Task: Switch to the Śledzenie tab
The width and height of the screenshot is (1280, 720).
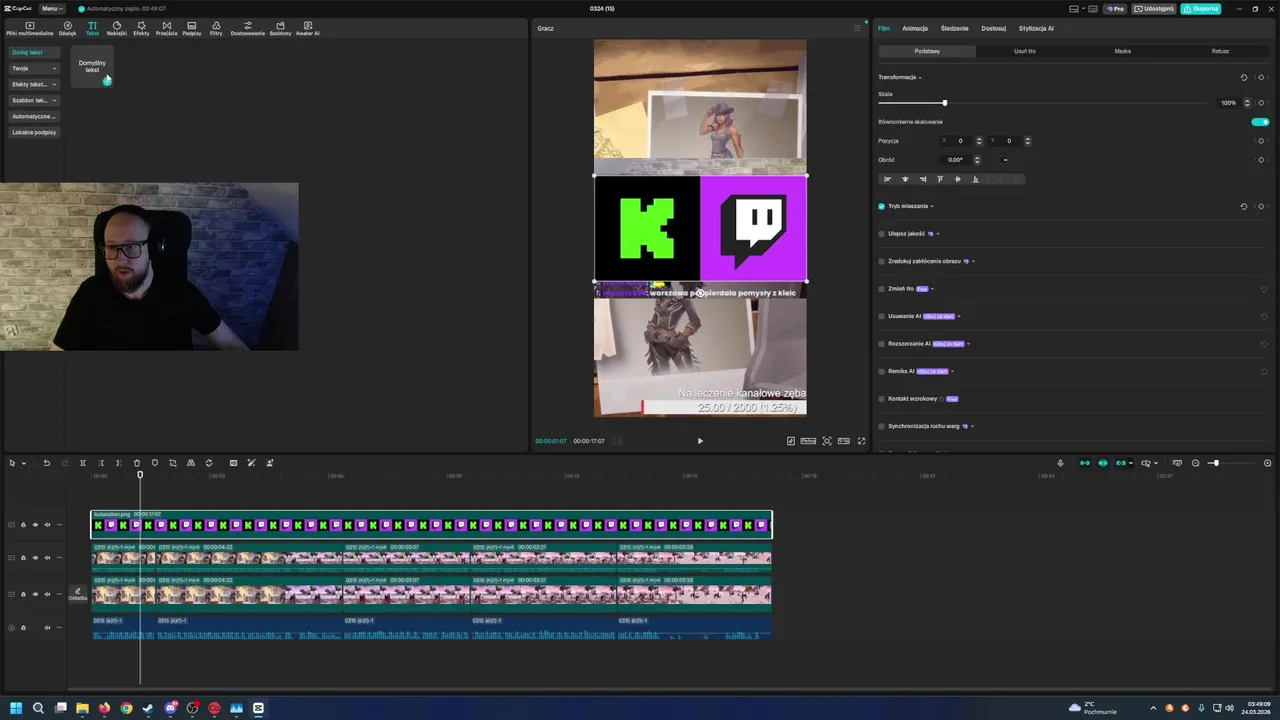Action: [x=954, y=28]
